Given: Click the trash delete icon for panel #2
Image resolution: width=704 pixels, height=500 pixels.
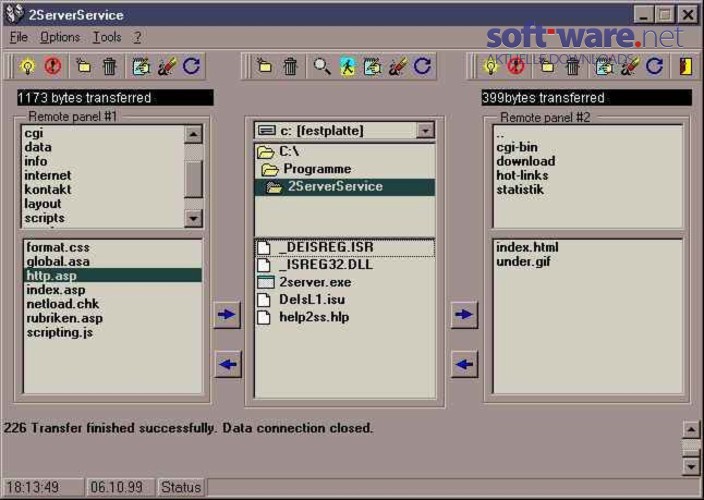Looking at the screenshot, I should coord(572,67).
